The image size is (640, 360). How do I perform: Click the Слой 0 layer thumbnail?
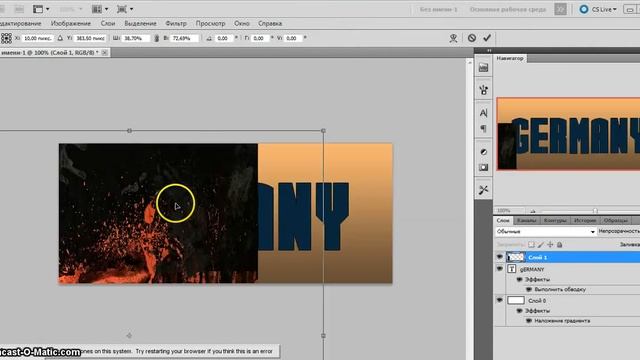click(516, 300)
